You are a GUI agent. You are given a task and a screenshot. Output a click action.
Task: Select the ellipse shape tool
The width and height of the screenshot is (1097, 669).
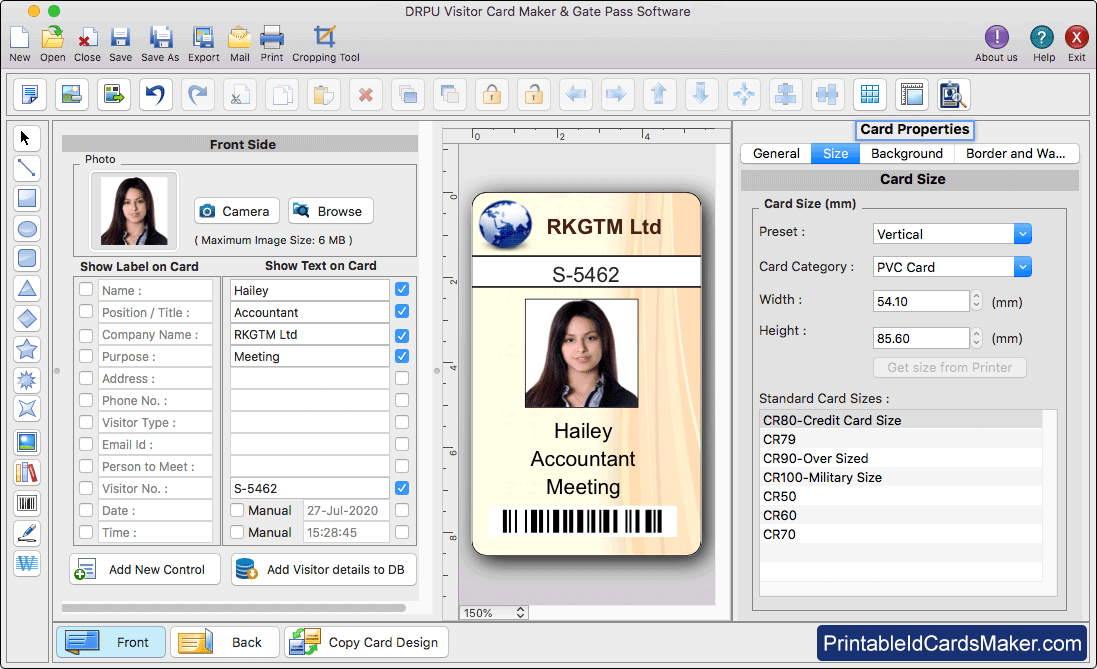[27, 228]
